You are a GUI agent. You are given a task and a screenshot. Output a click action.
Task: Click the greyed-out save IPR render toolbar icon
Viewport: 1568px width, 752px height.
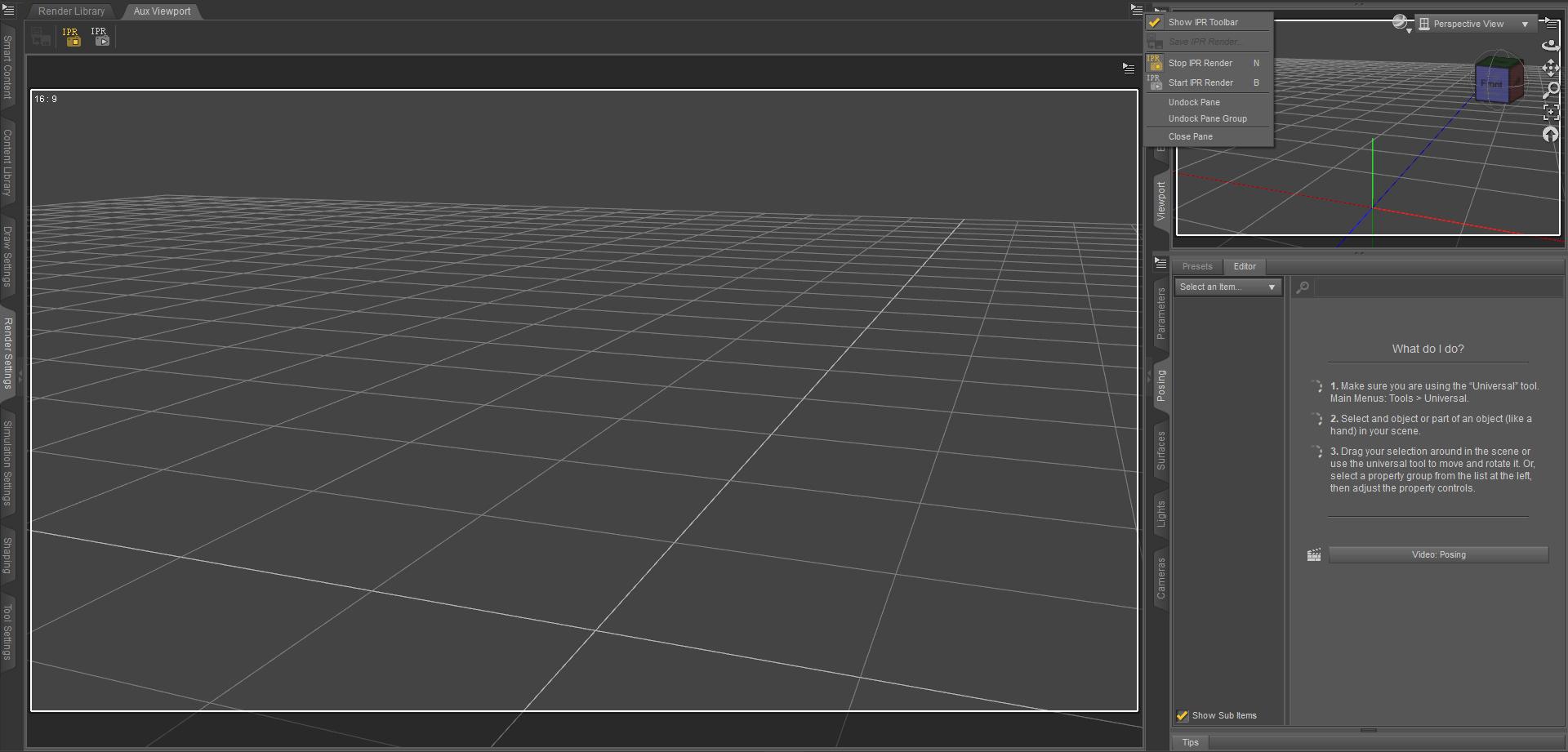click(x=41, y=37)
